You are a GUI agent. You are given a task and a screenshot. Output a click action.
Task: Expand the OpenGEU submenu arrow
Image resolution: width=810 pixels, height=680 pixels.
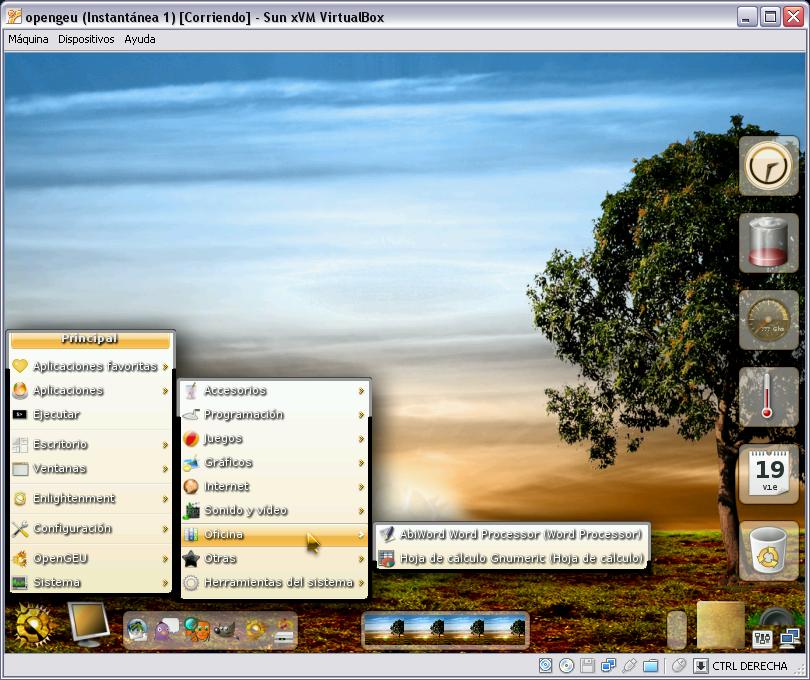[x=165, y=559]
